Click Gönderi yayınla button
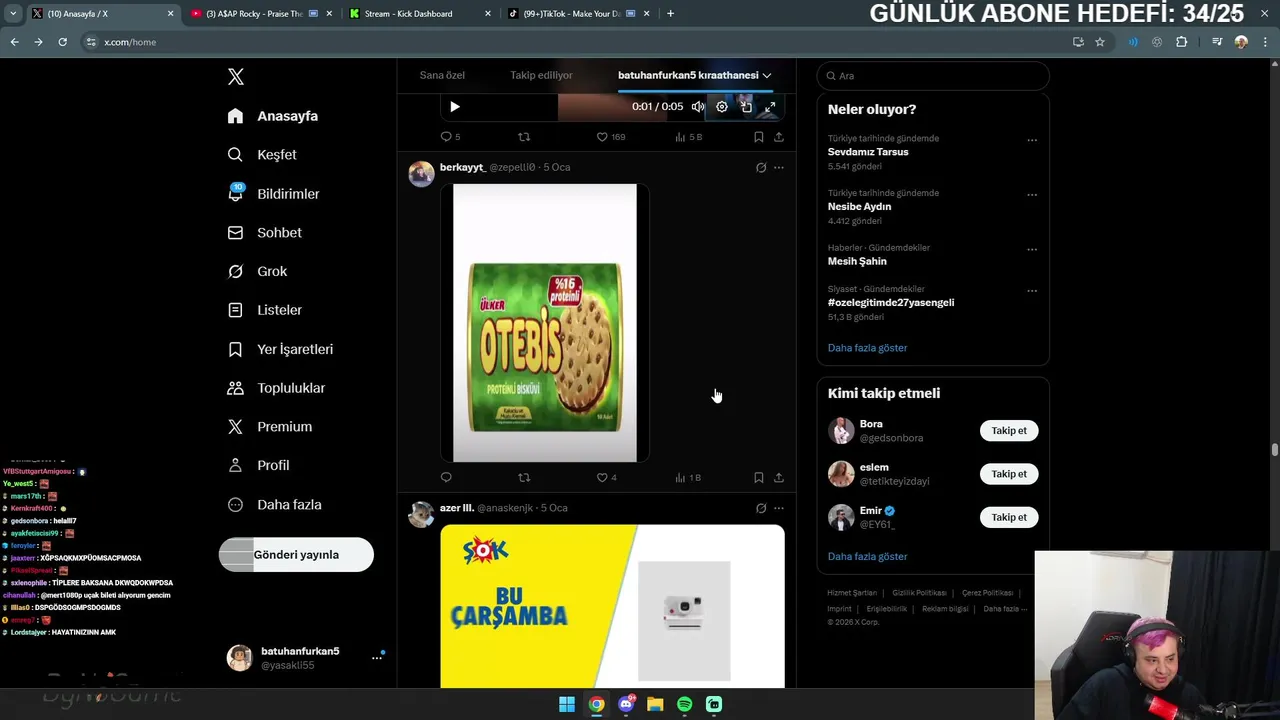 point(296,555)
